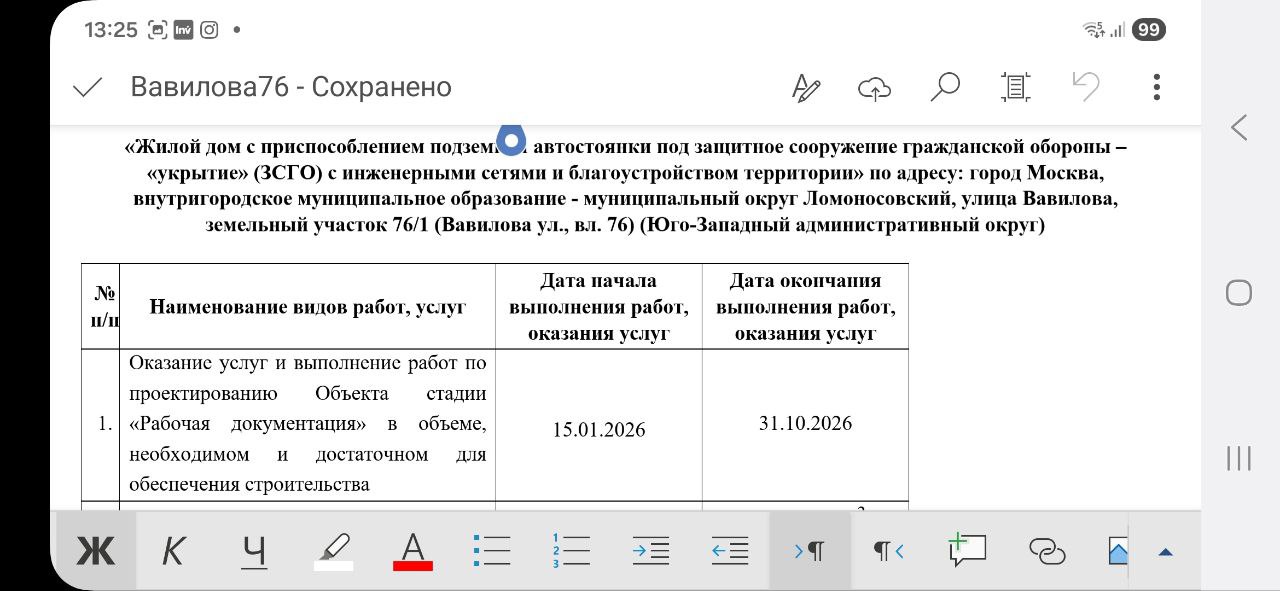Toggle italic К formatting

[174, 551]
